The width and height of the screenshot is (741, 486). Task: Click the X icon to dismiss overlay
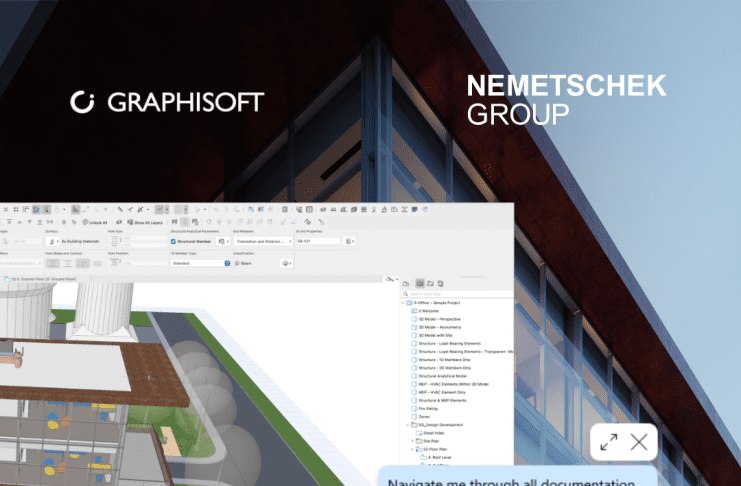639,442
